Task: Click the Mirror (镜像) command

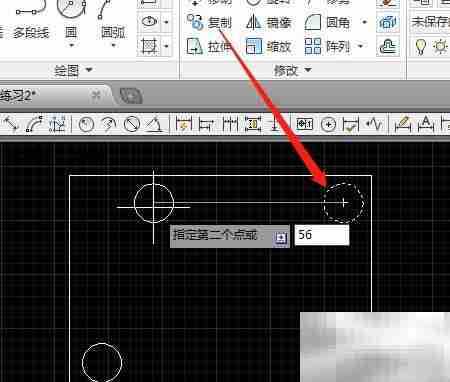Action: [269, 22]
